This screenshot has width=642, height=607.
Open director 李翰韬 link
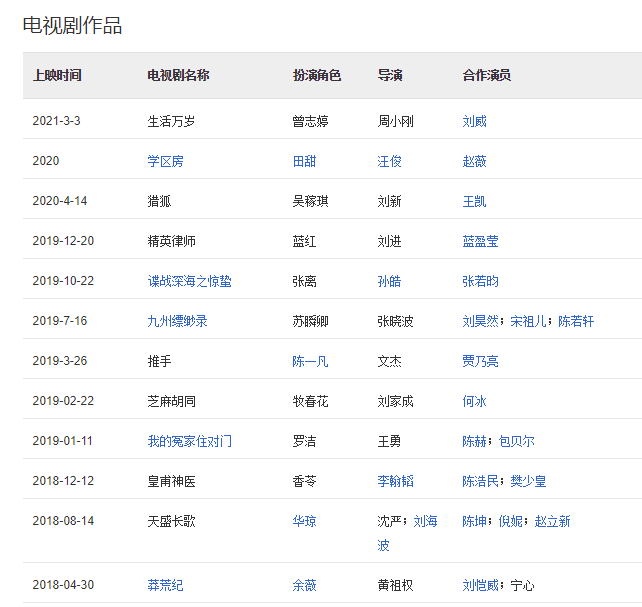click(395, 481)
